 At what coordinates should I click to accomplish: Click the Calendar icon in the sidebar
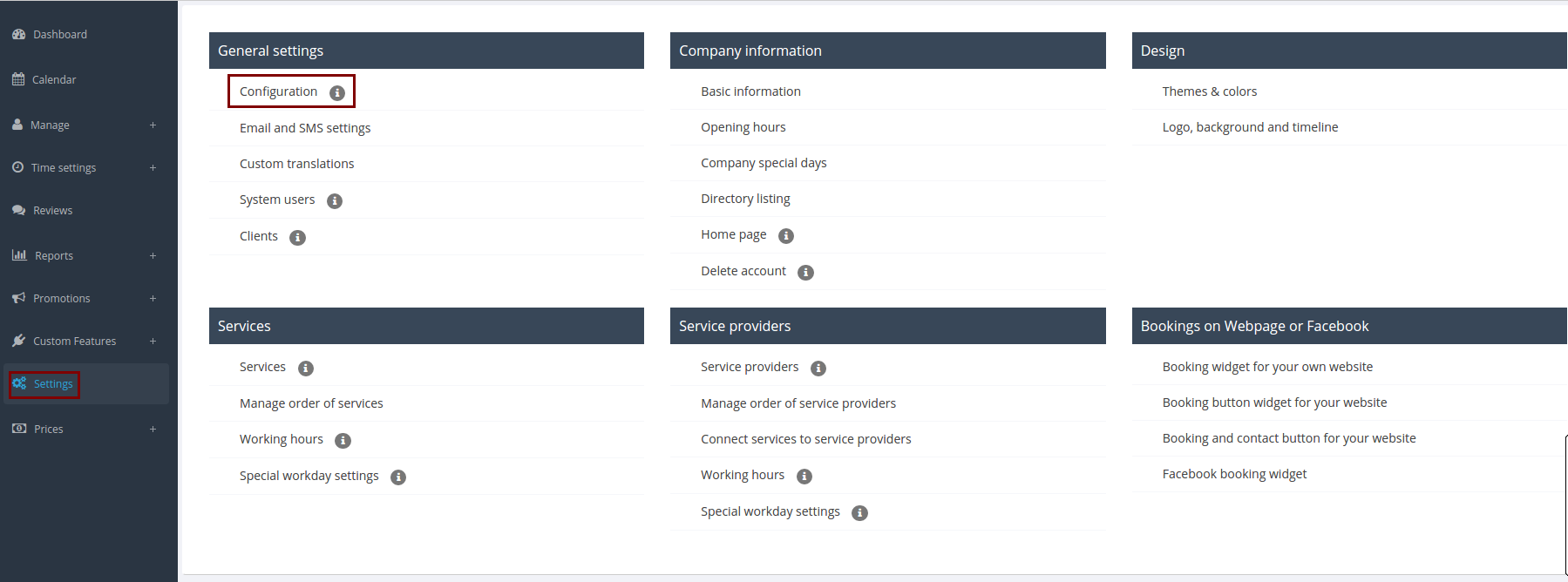(x=18, y=79)
